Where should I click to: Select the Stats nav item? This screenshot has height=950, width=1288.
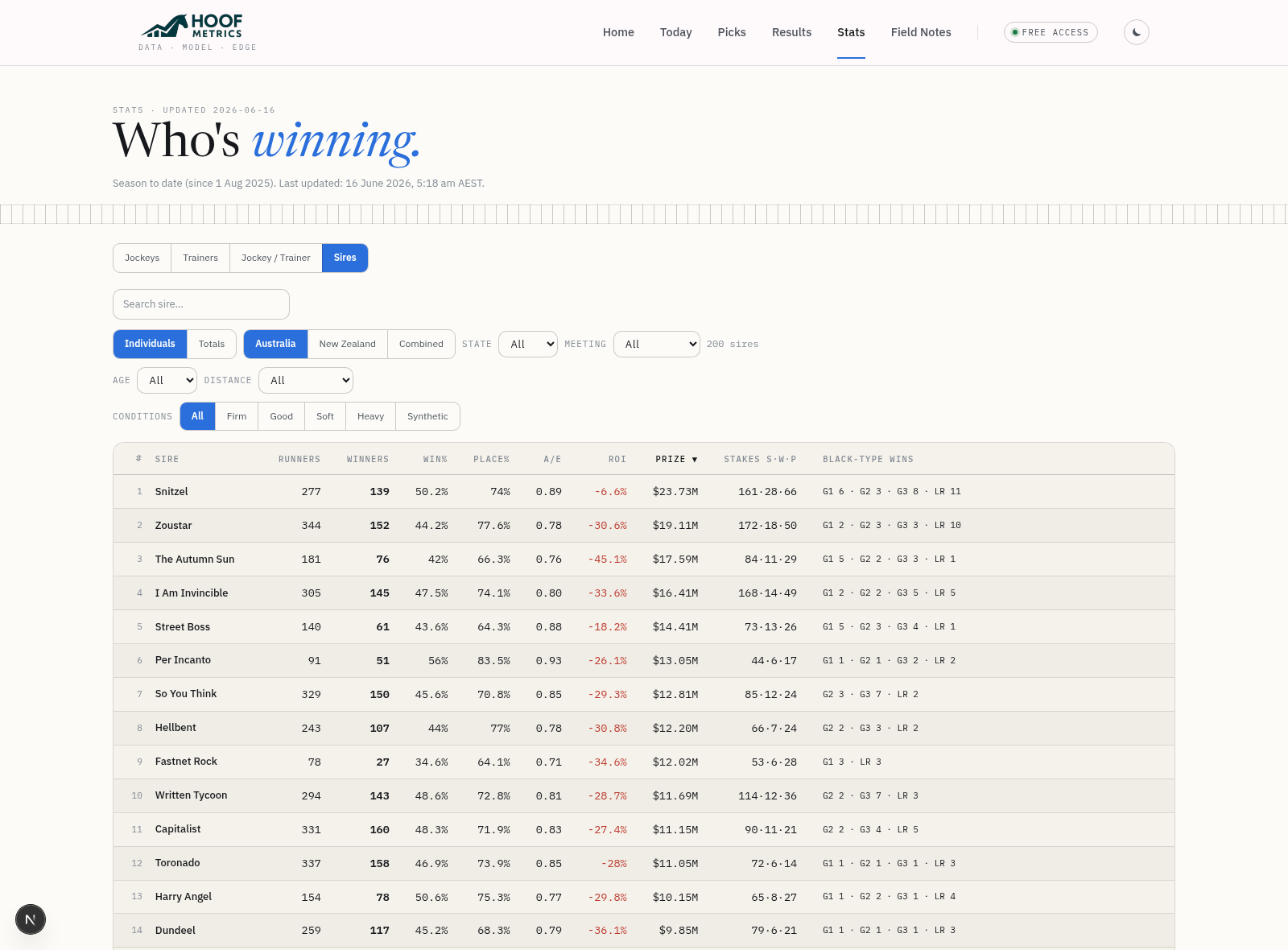click(851, 32)
